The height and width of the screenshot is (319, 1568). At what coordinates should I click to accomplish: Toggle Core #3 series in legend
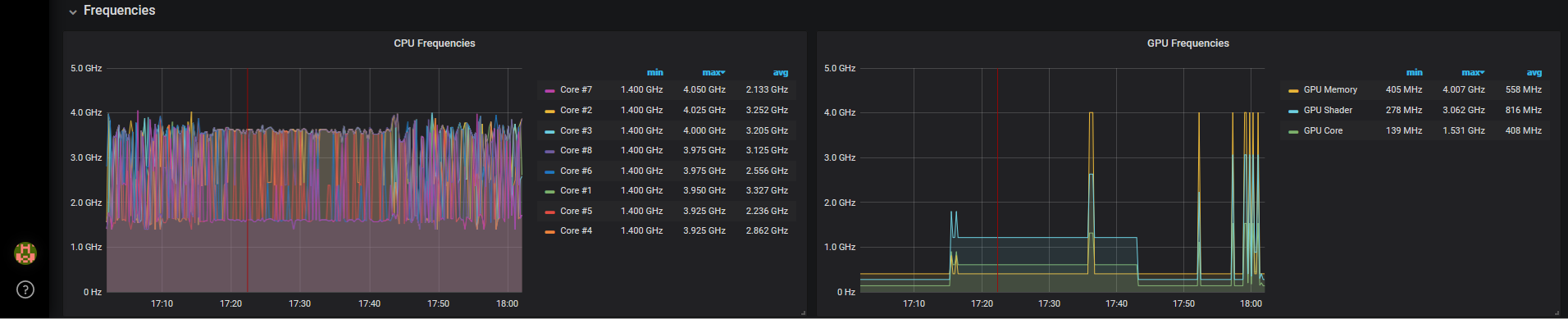coord(576,130)
